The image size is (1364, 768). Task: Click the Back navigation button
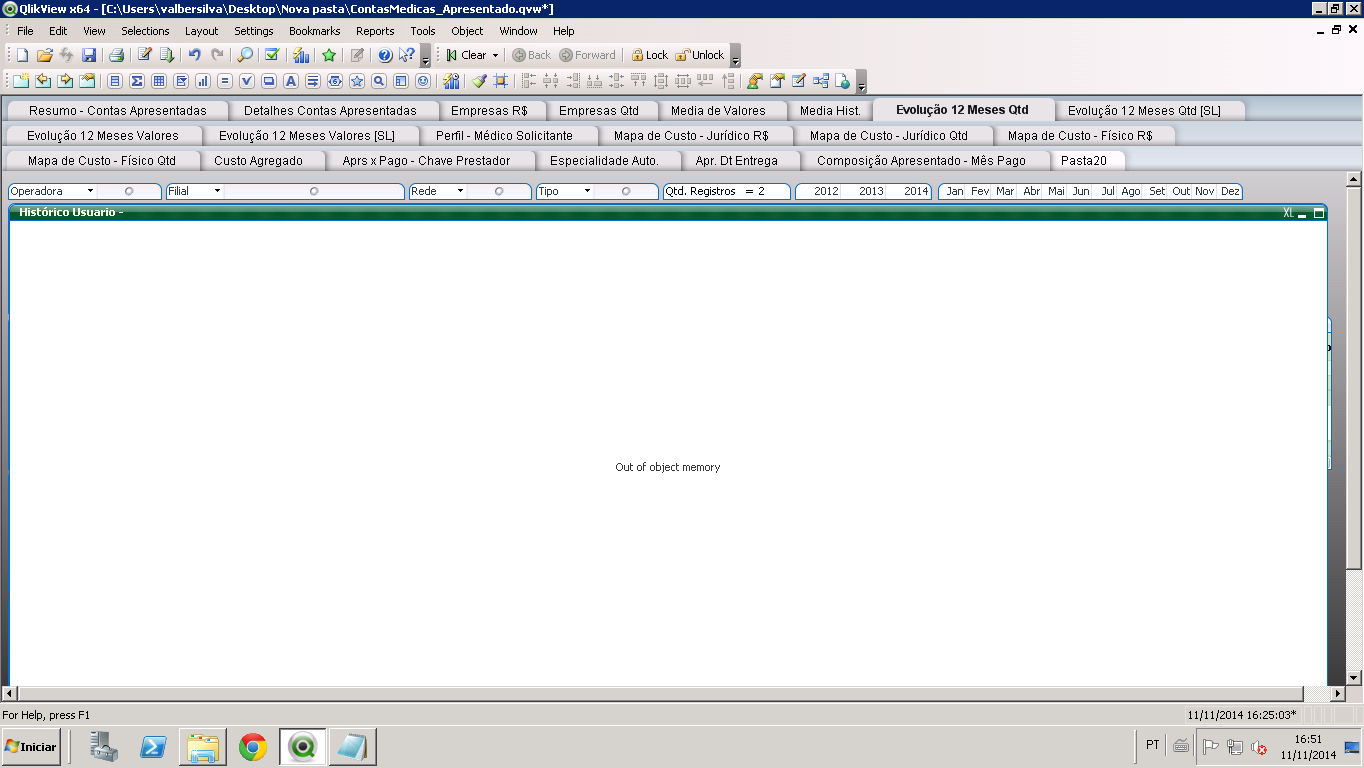pos(532,55)
